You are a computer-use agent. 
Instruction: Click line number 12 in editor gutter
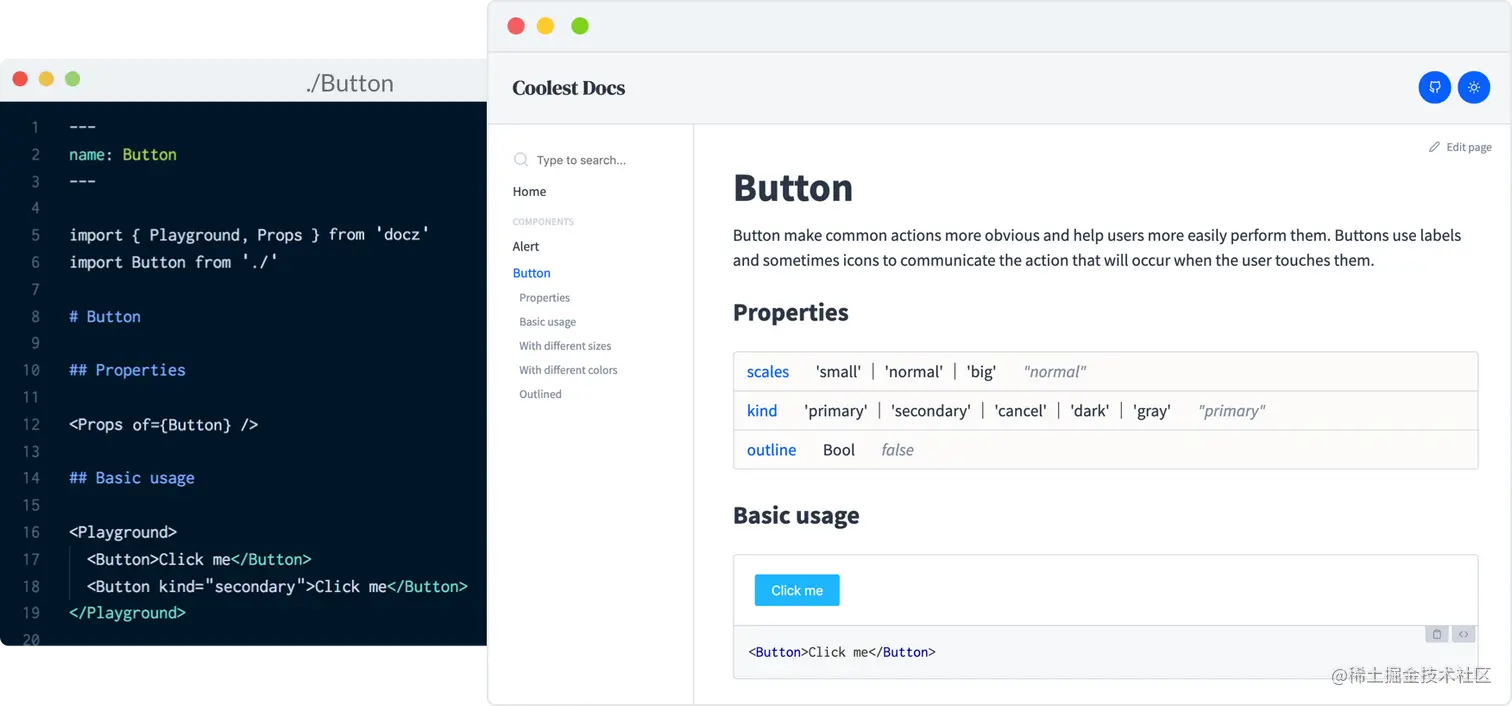coord(31,424)
